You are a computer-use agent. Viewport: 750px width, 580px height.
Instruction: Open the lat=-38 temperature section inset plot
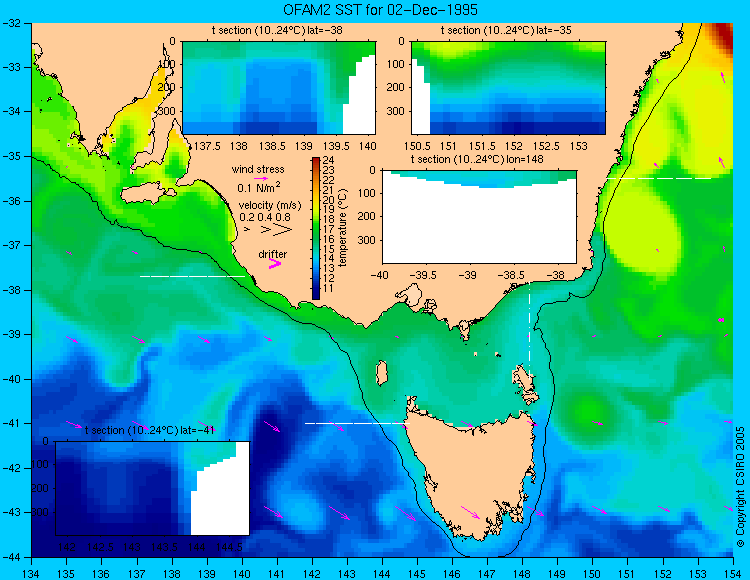279,88
